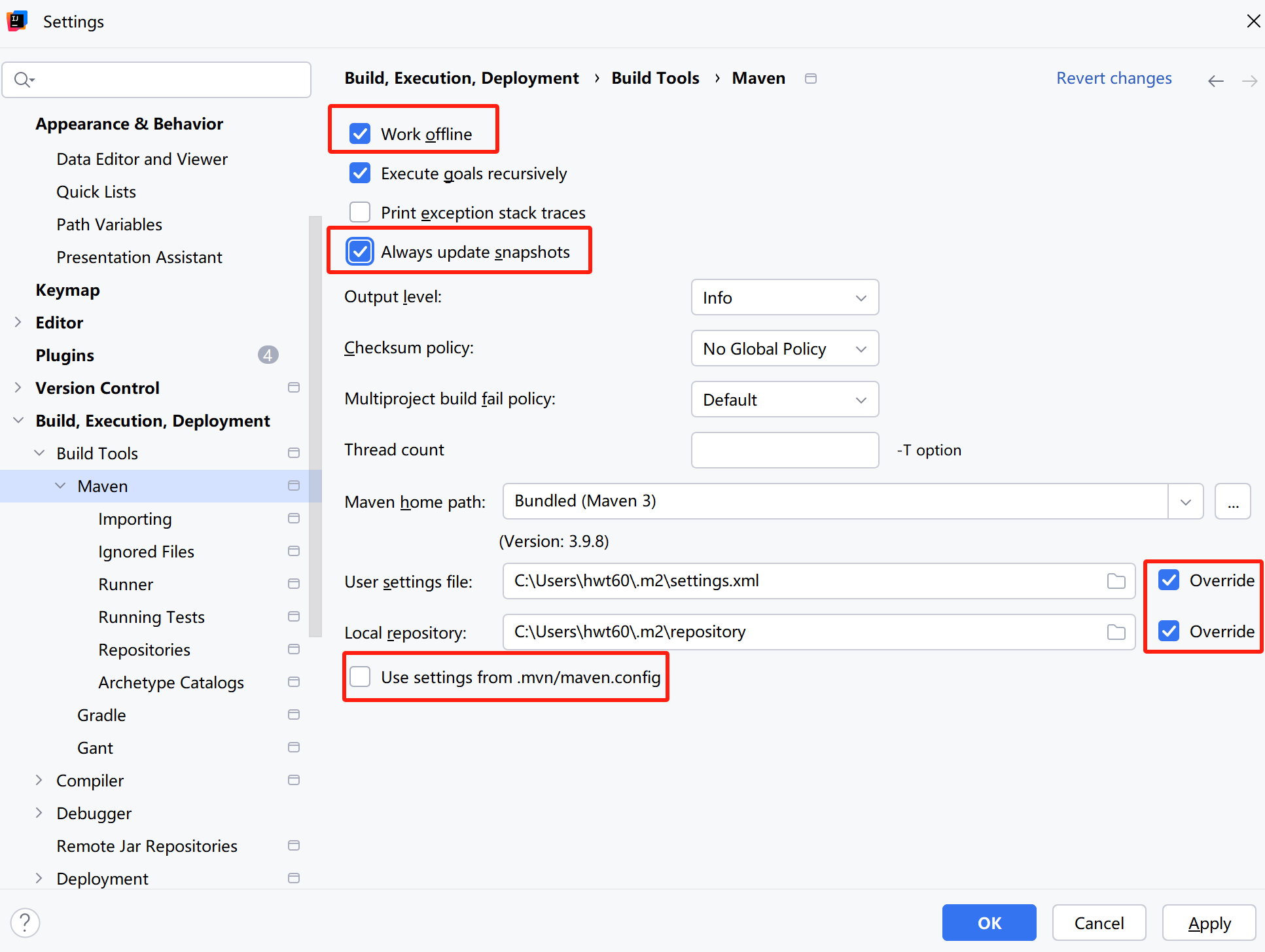Click project icon on Gradle row
Image resolution: width=1265 pixels, height=952 pixels.
pos(294,714)
